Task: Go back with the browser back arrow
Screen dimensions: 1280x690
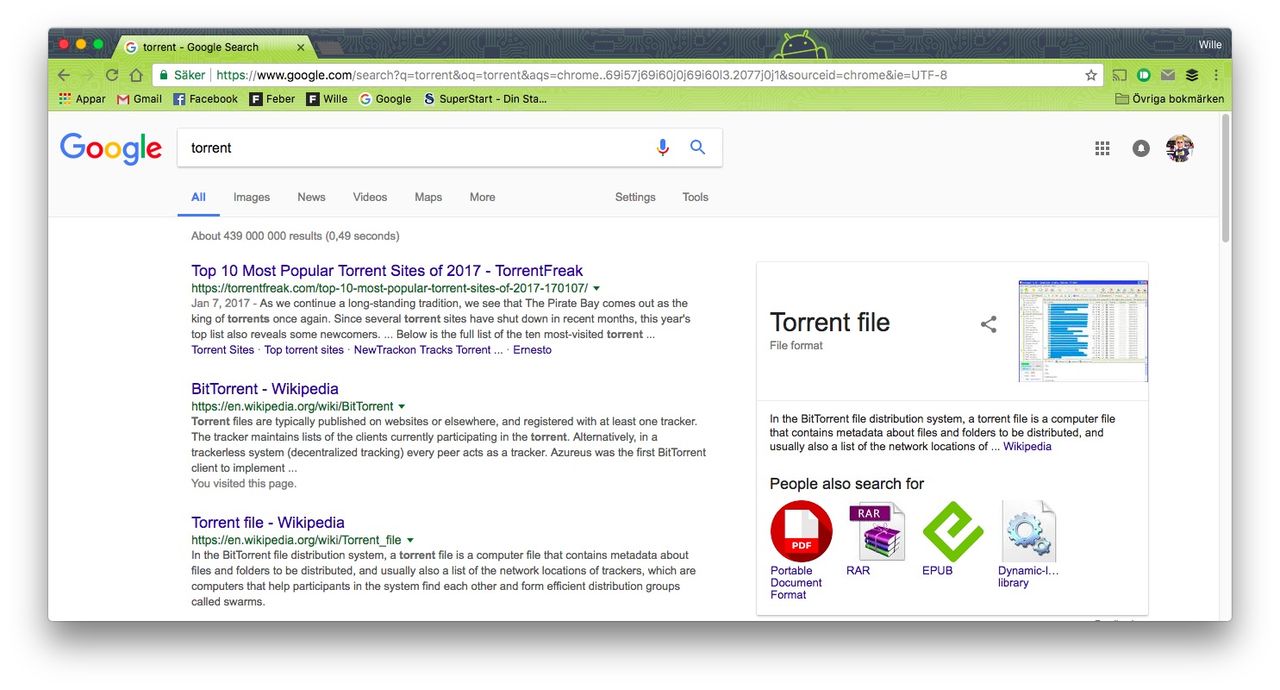Action: point(64,75)
